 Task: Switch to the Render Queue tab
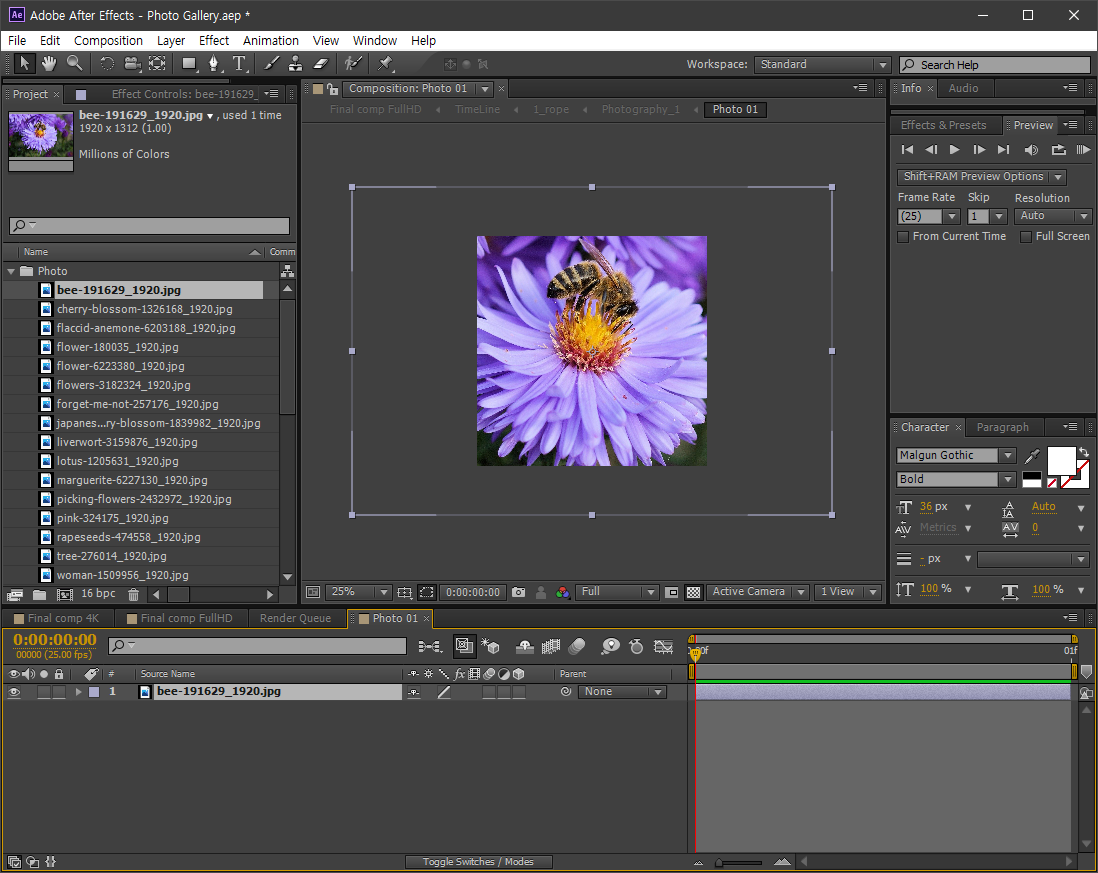tap(295, 618)
